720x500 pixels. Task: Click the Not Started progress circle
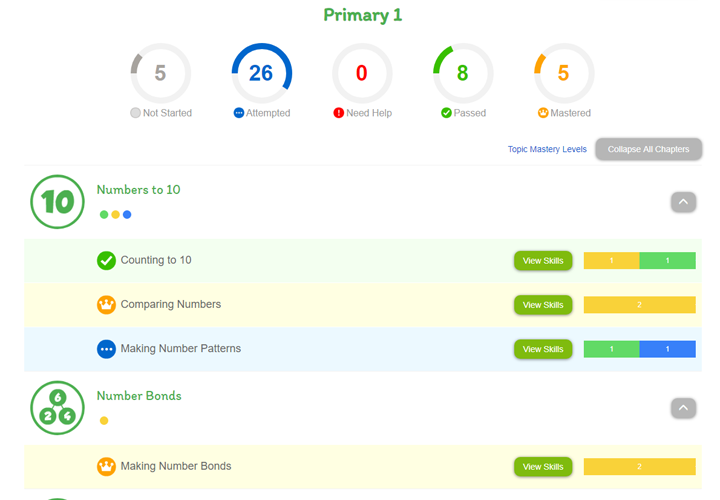tap(160, 73)
